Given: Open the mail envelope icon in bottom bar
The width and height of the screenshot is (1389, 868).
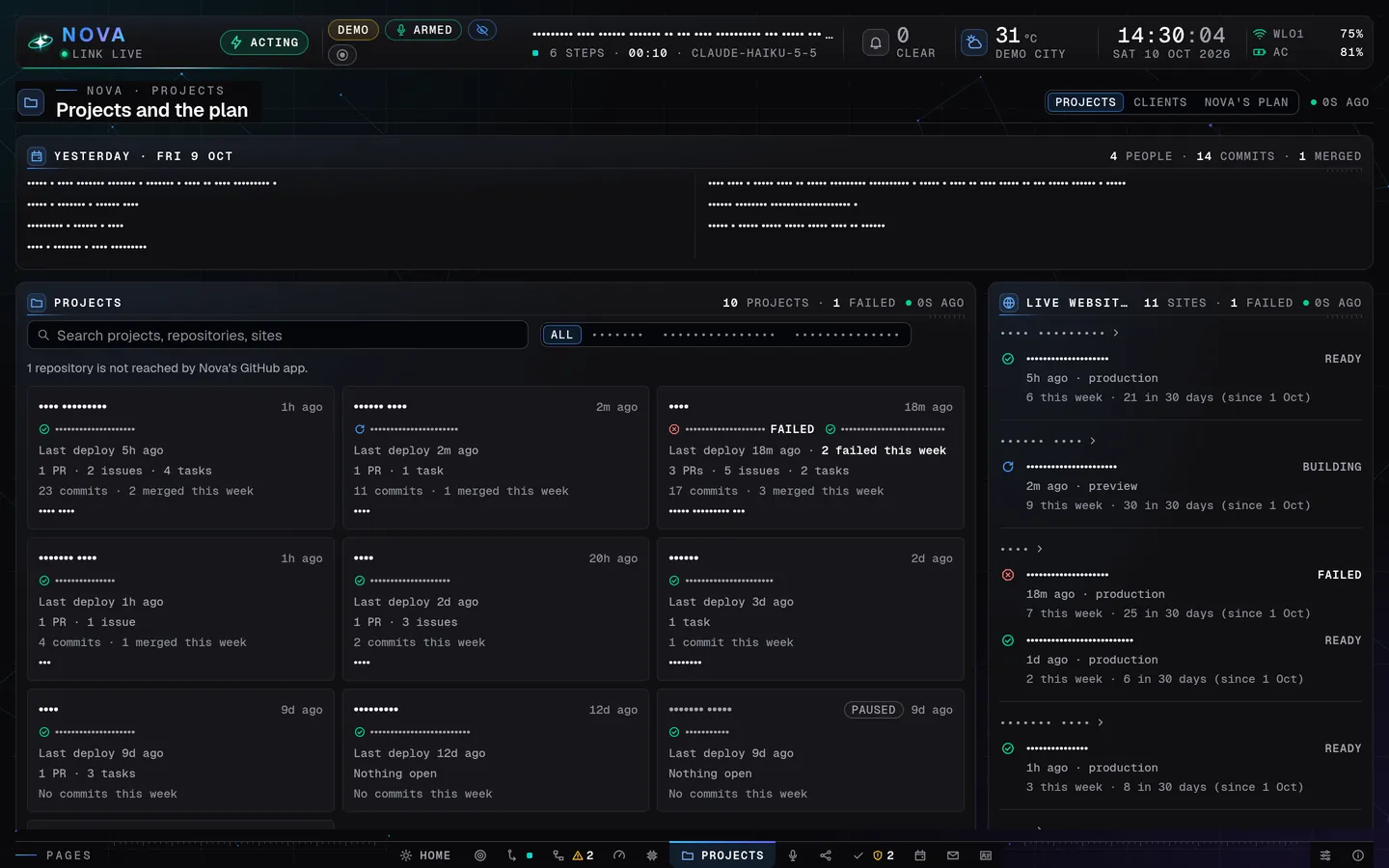Looking at the screenshot, I should 953,855.
